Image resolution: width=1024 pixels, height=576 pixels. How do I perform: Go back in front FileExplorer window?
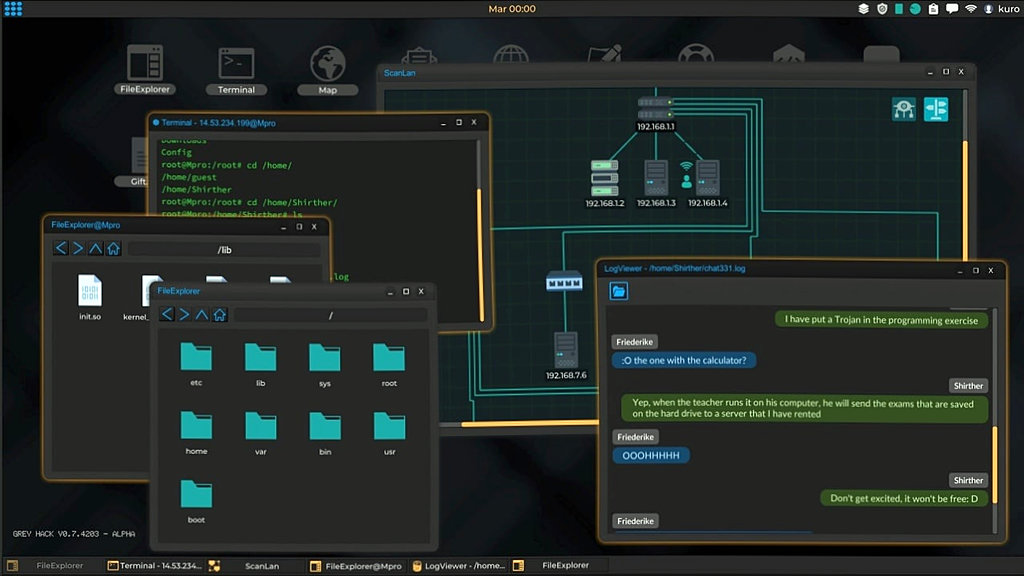coord(167,314)
